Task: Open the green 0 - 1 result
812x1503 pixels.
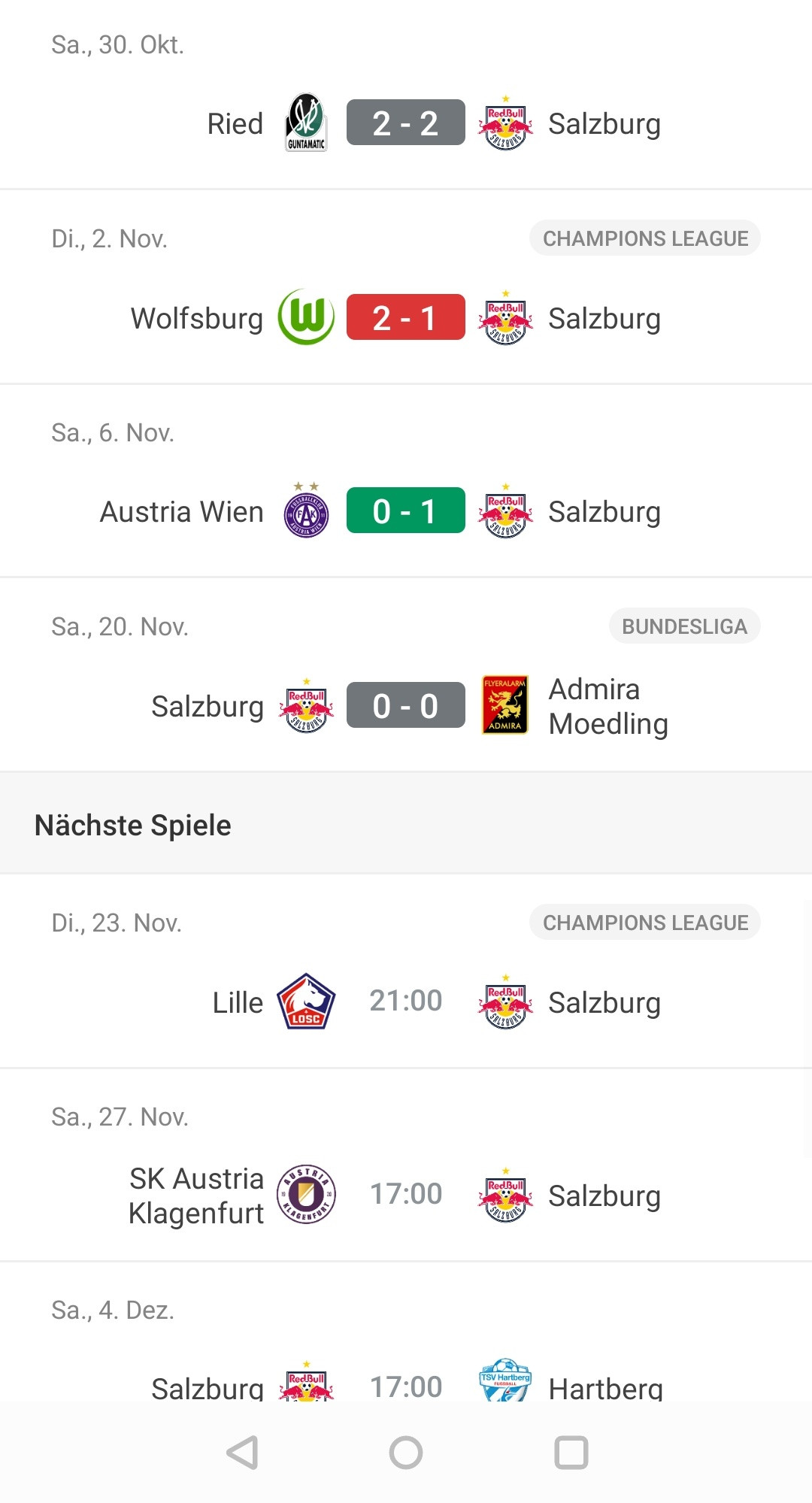Action: [405, 511]
